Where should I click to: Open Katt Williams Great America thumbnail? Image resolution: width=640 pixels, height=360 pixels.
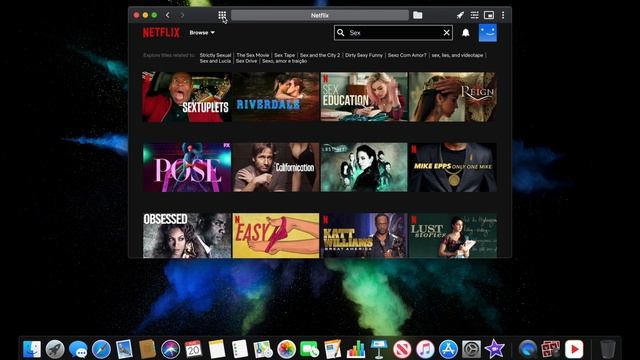point(364,236)
